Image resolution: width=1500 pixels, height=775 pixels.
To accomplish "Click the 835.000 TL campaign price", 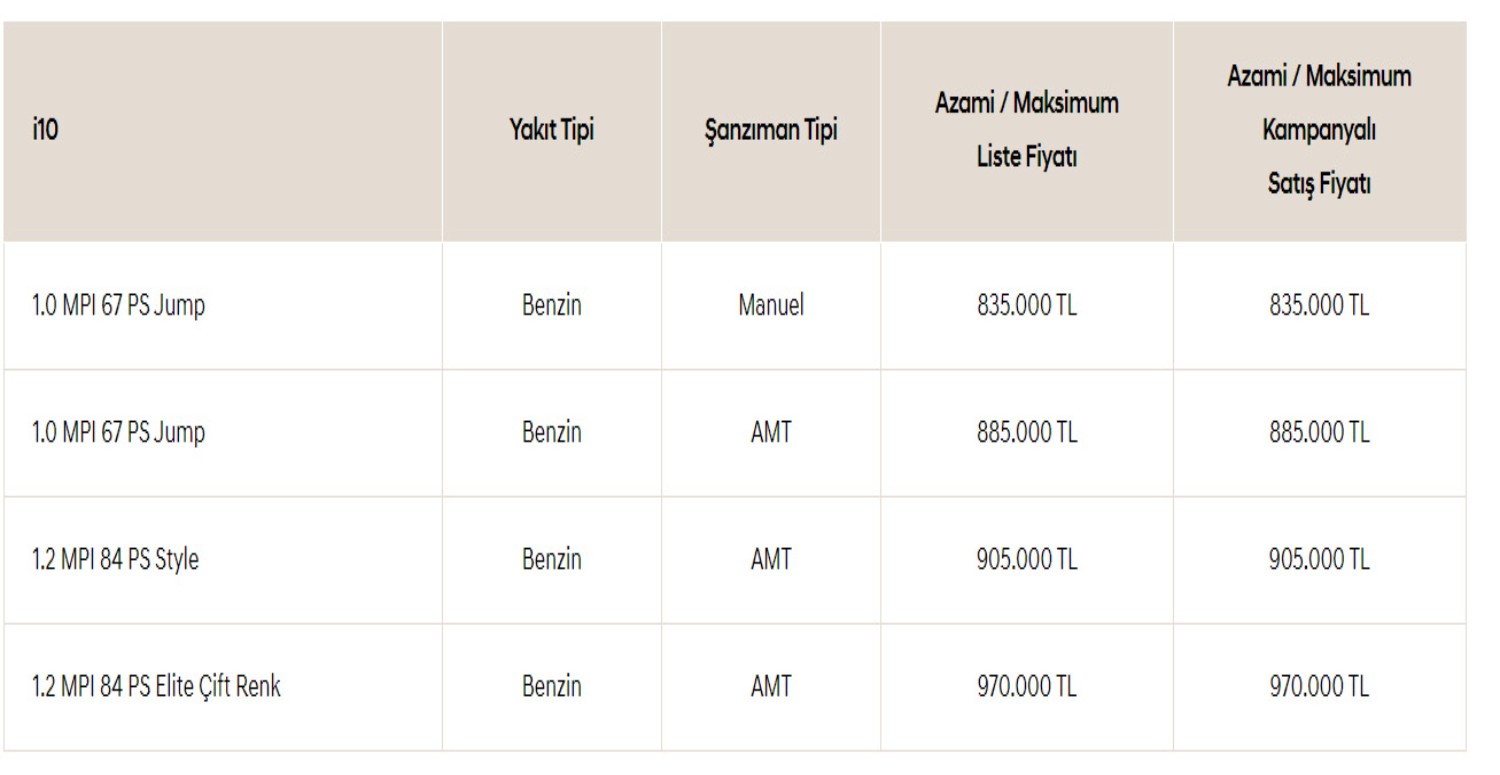I will click(1319, 305).
